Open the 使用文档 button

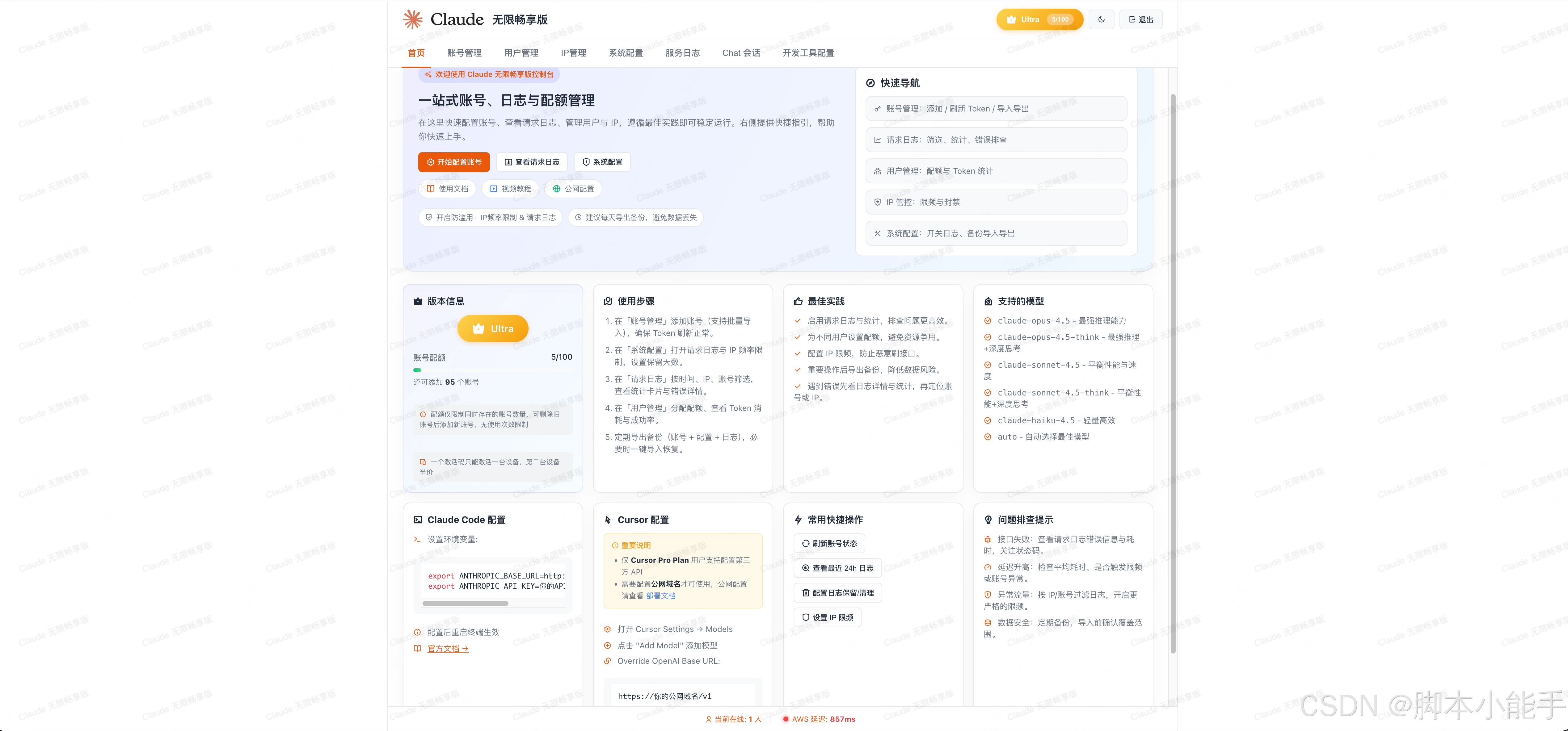[x=447, y=189]
